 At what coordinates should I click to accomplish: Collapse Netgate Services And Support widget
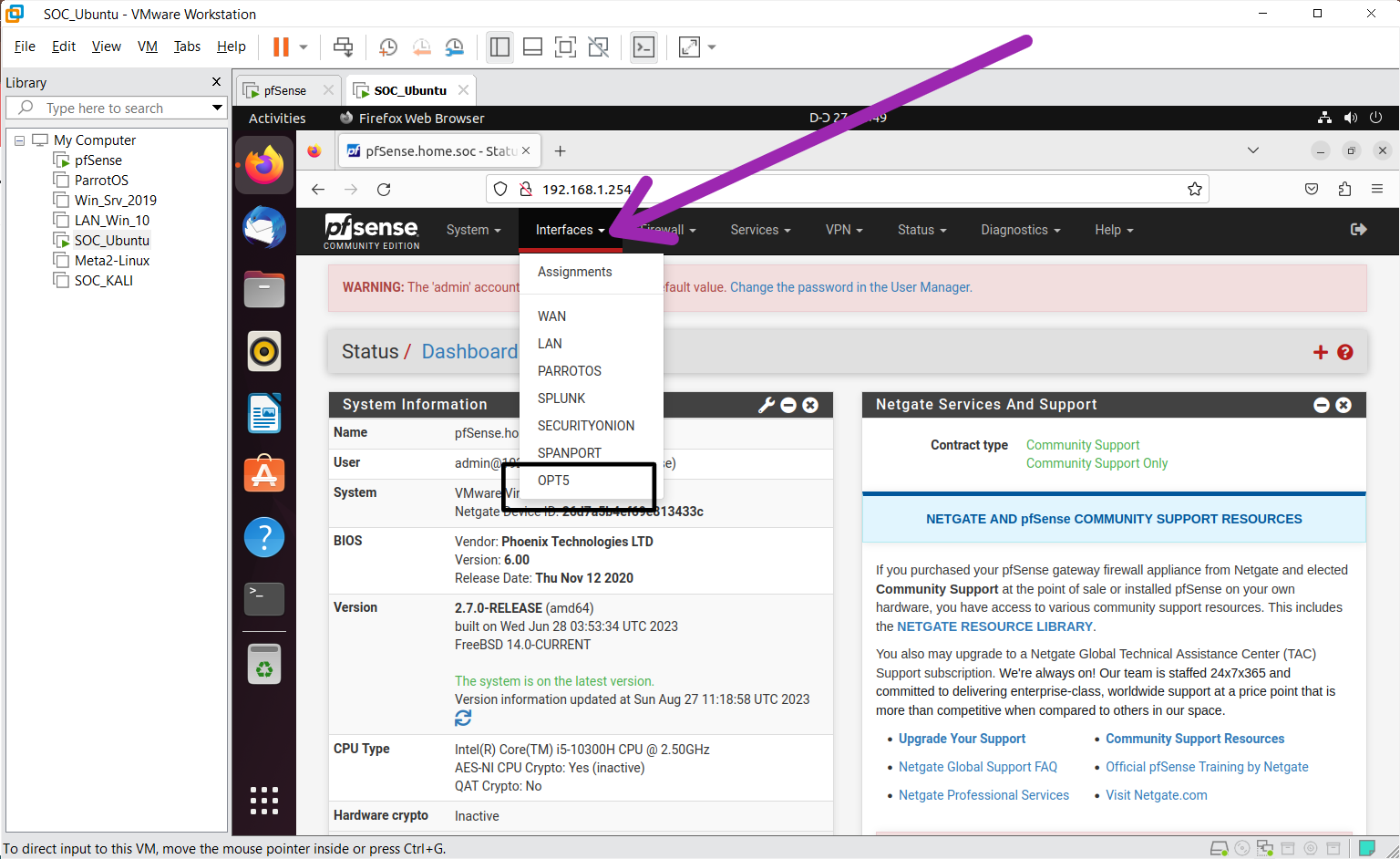[1322, 405]
